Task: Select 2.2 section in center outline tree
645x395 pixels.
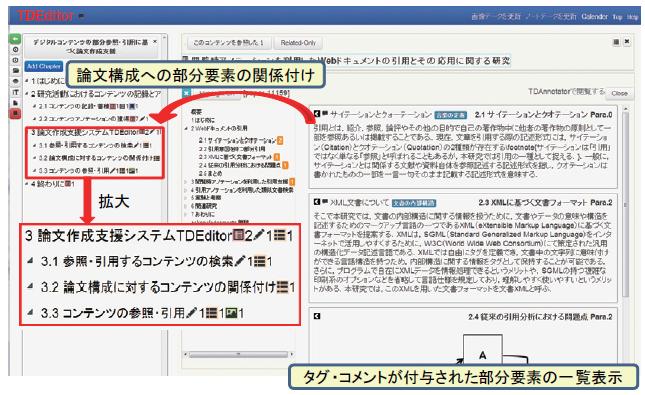Action: 232,149
